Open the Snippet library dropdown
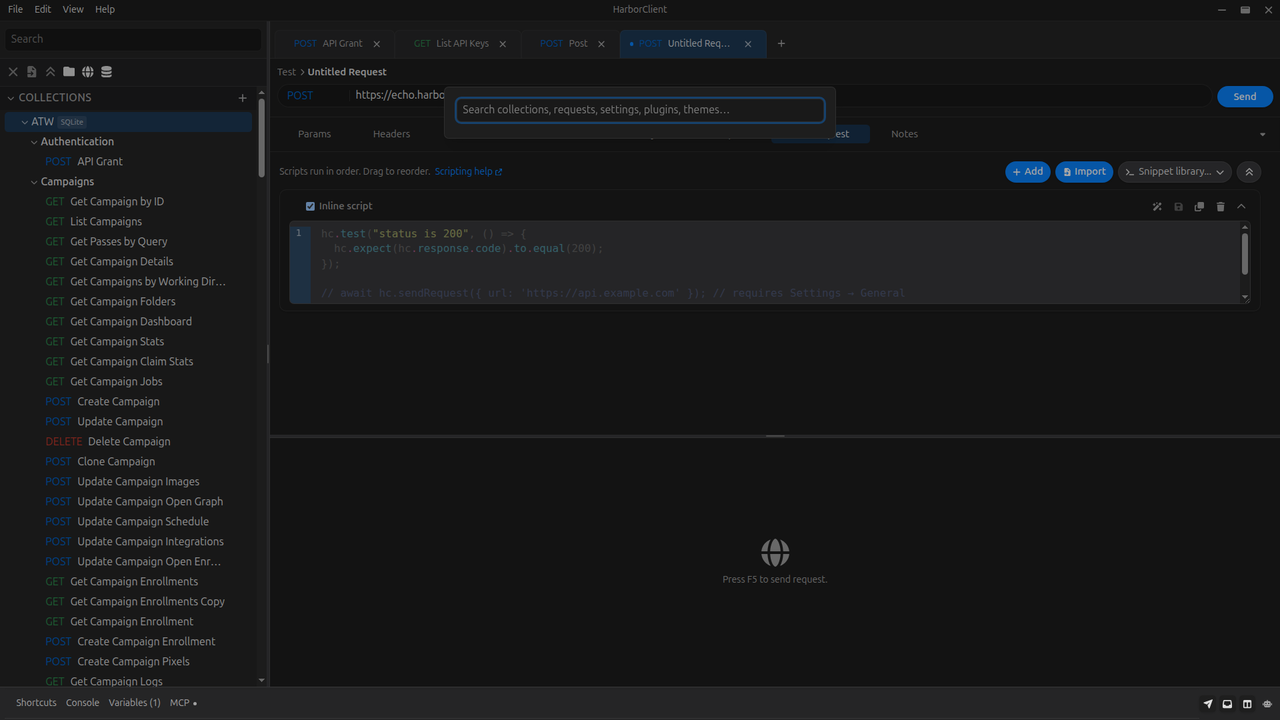 1175,172
